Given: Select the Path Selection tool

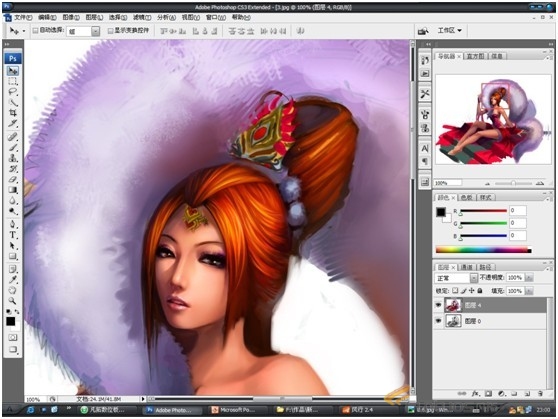Looking at the screenshot, I should click(x=13, y=245).
